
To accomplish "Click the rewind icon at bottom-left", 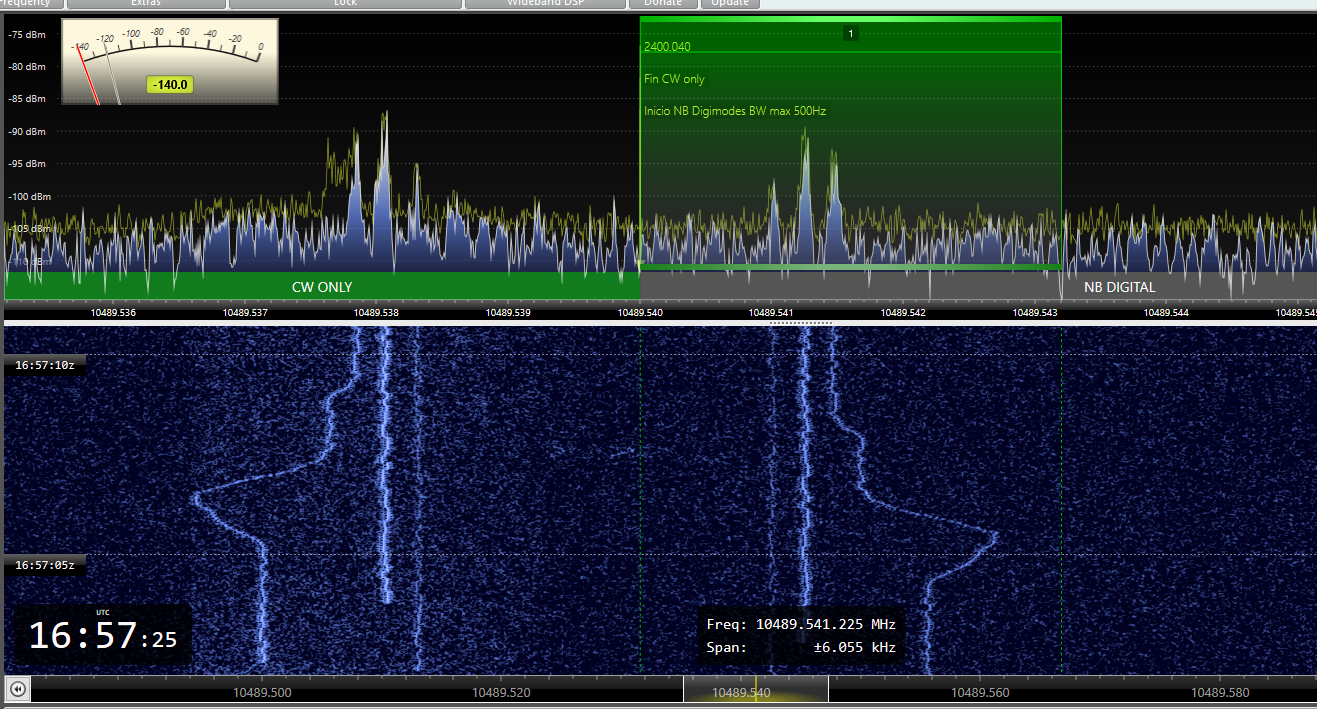I will 17,690.
